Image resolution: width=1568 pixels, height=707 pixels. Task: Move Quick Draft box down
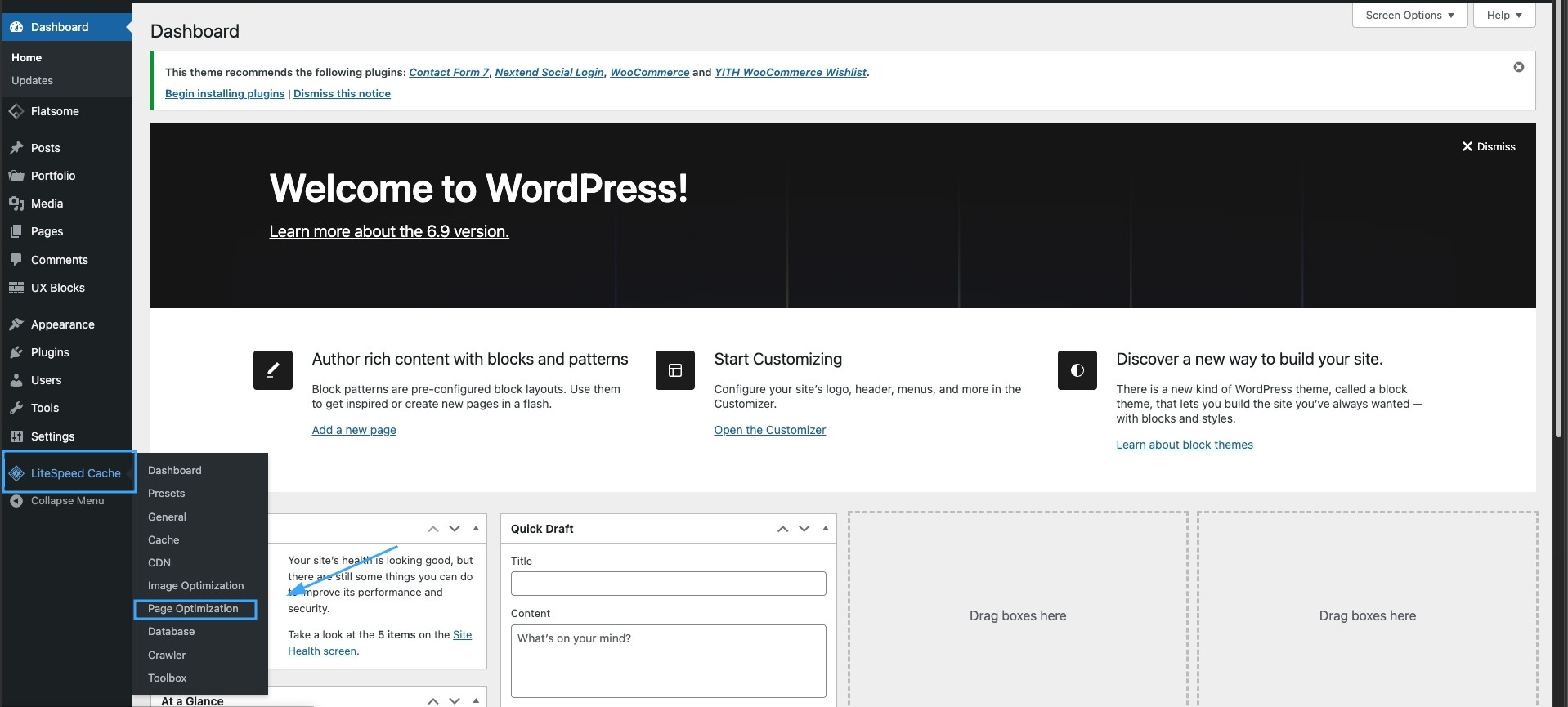(804, 529)
